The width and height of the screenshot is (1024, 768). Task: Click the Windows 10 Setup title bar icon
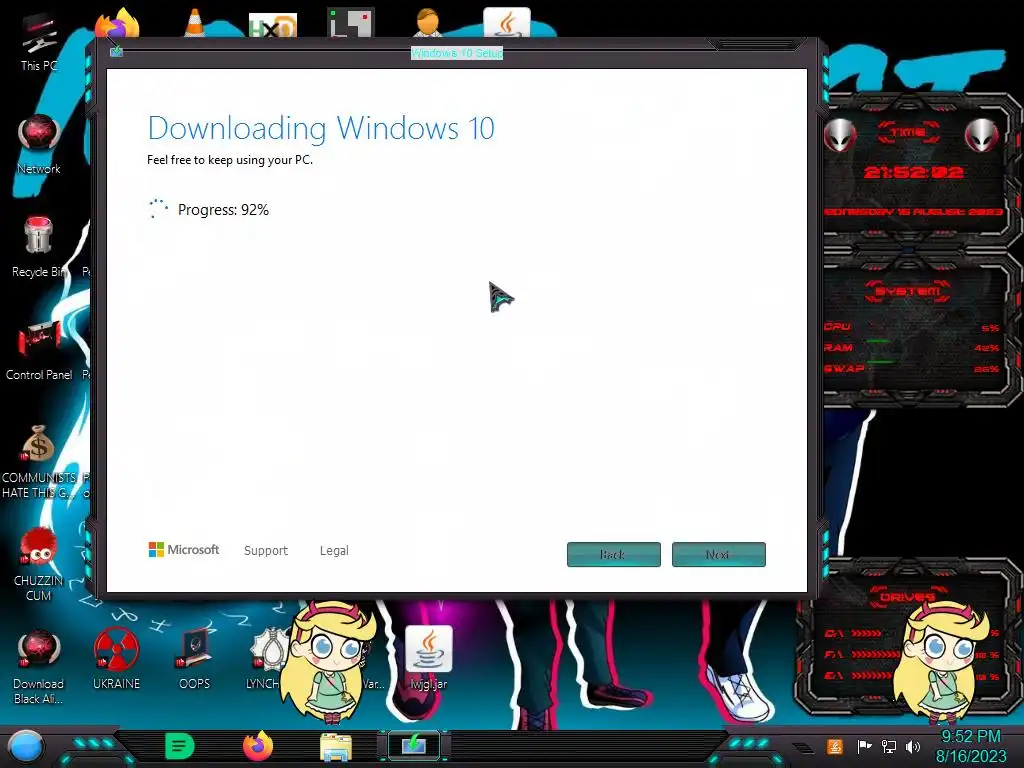point(116,51)
